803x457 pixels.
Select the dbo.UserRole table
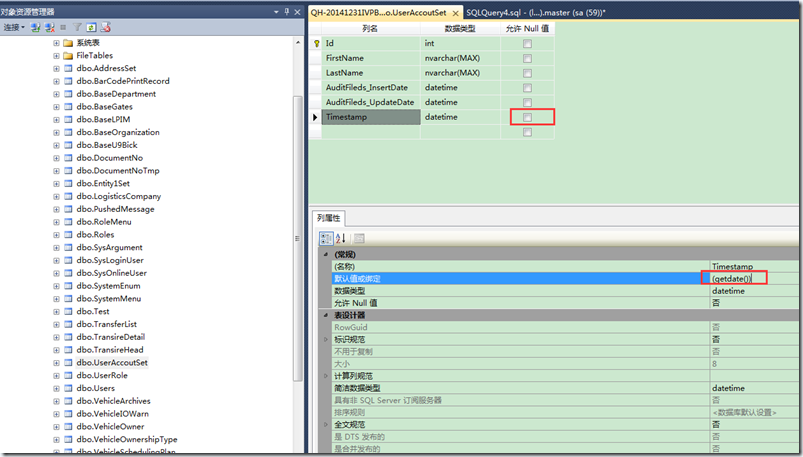point(102,376)
